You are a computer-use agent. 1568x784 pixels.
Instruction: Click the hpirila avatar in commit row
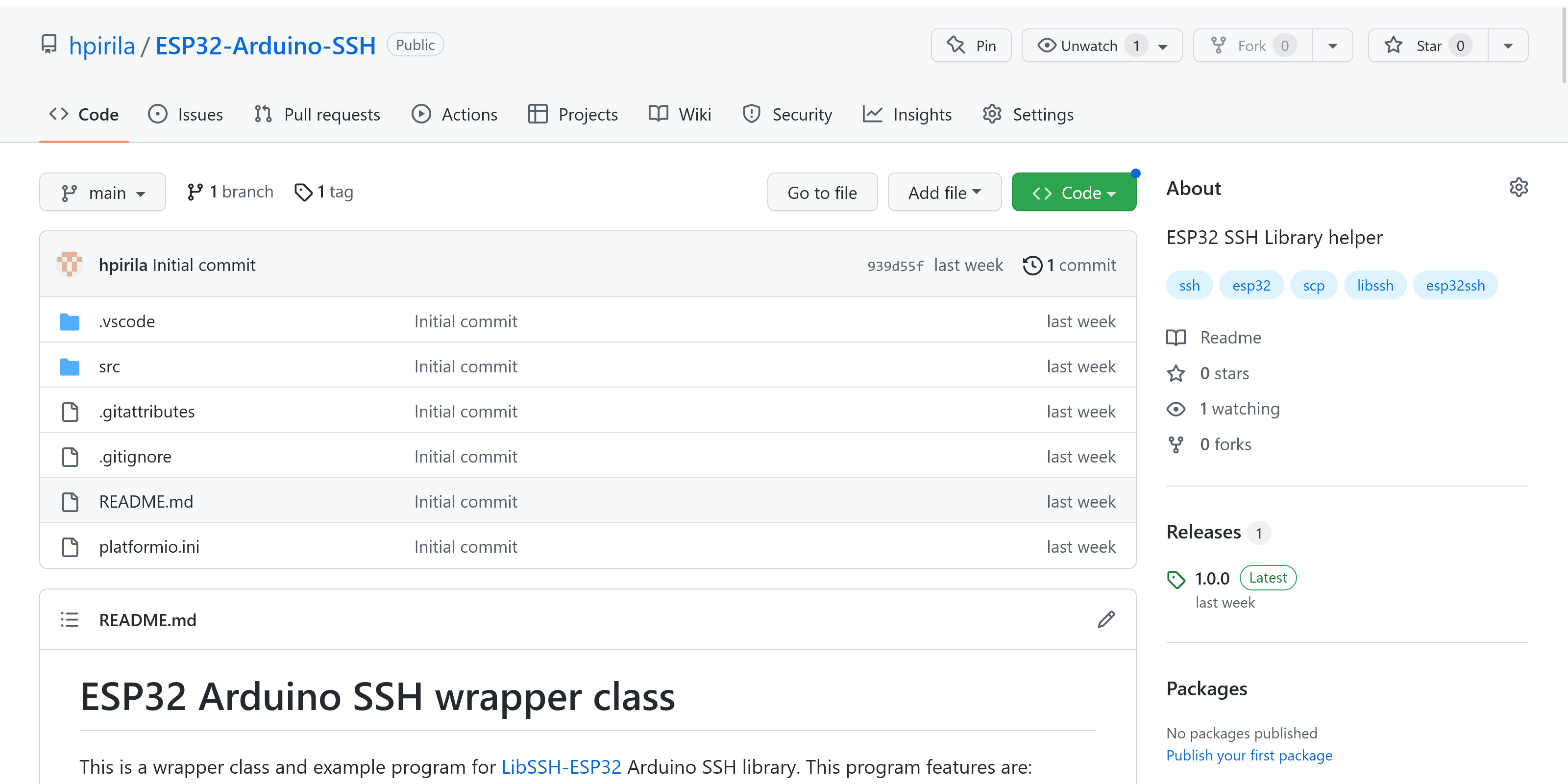(70, 264)
